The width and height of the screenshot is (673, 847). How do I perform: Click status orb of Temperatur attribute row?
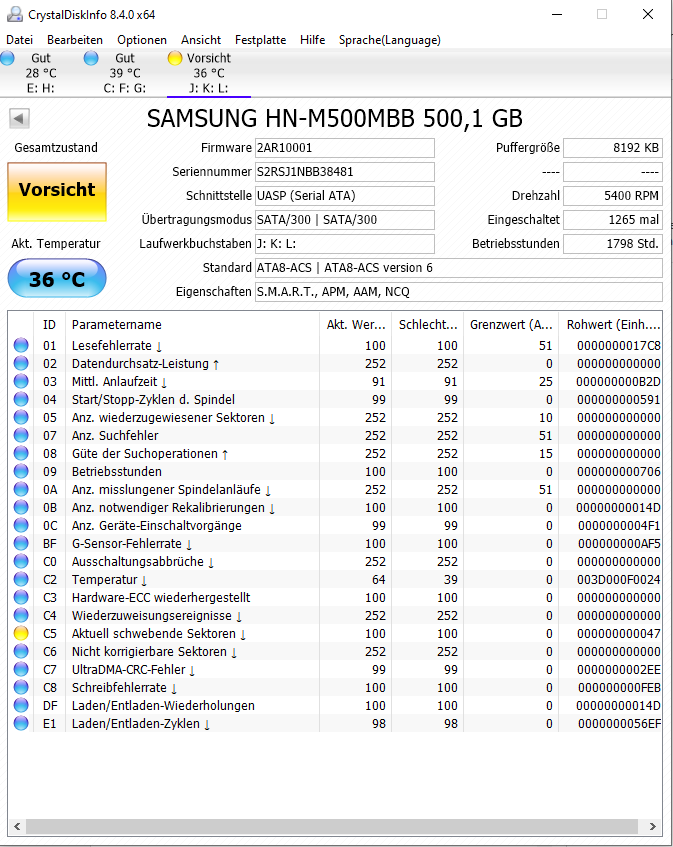(x=21, y=580)
